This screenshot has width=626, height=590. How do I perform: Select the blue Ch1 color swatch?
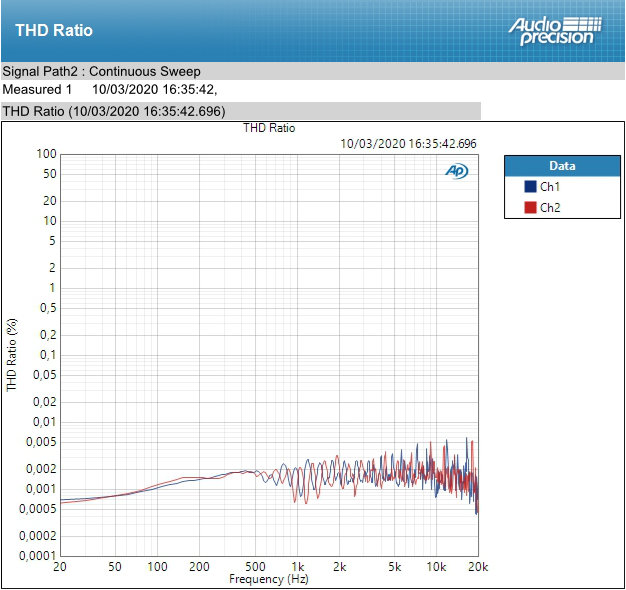point(530,187)
